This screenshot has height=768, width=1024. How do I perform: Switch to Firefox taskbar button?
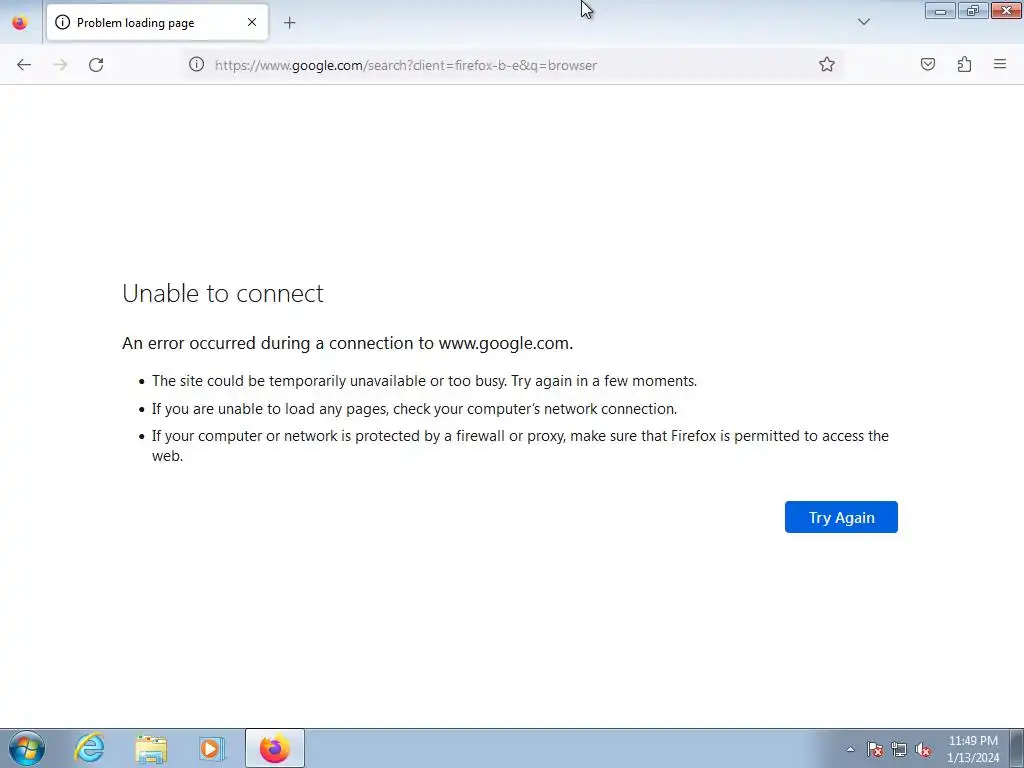275,748
